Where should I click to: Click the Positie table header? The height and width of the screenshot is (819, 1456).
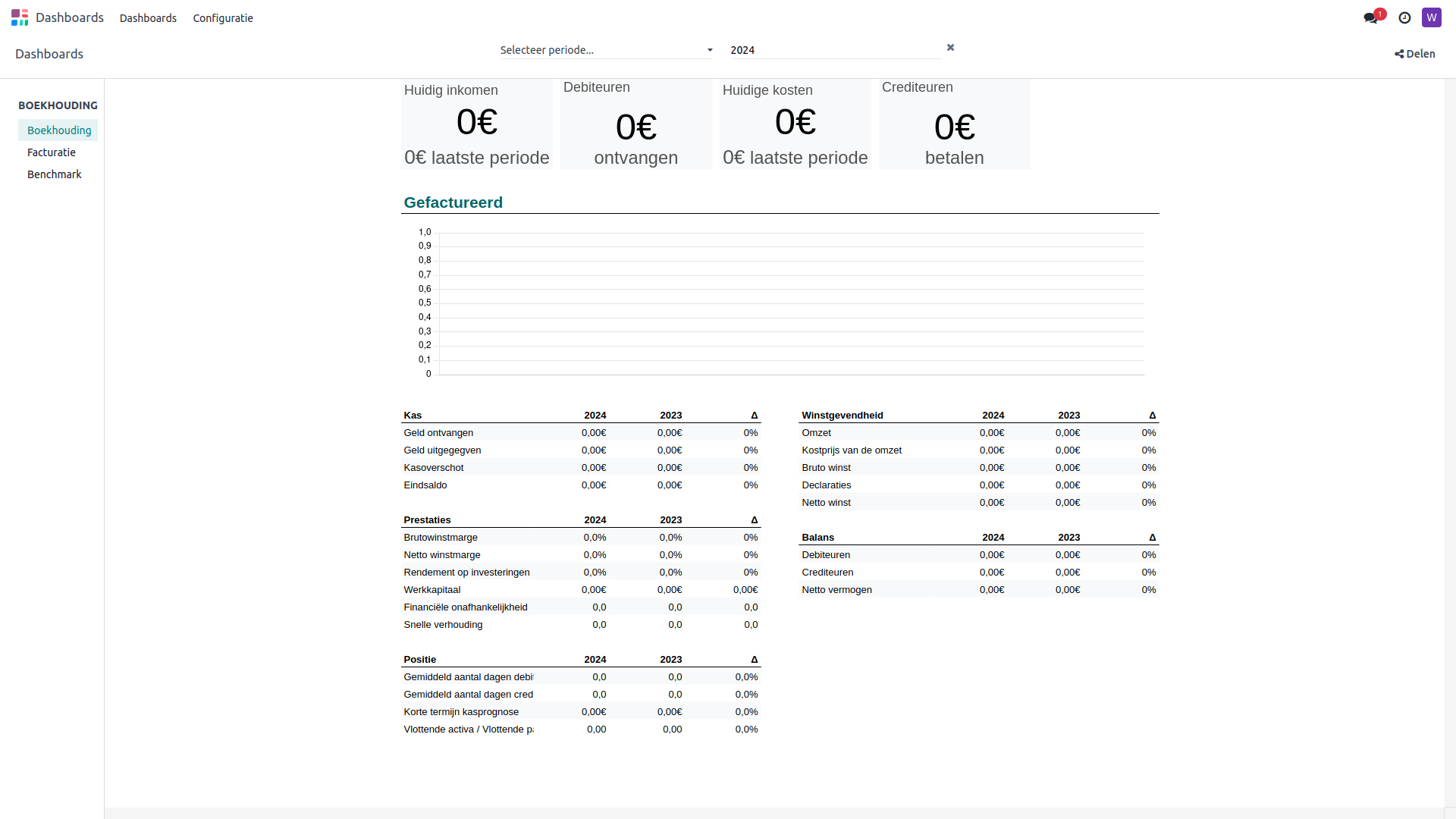pyautogui.click(x=419, y=660)
